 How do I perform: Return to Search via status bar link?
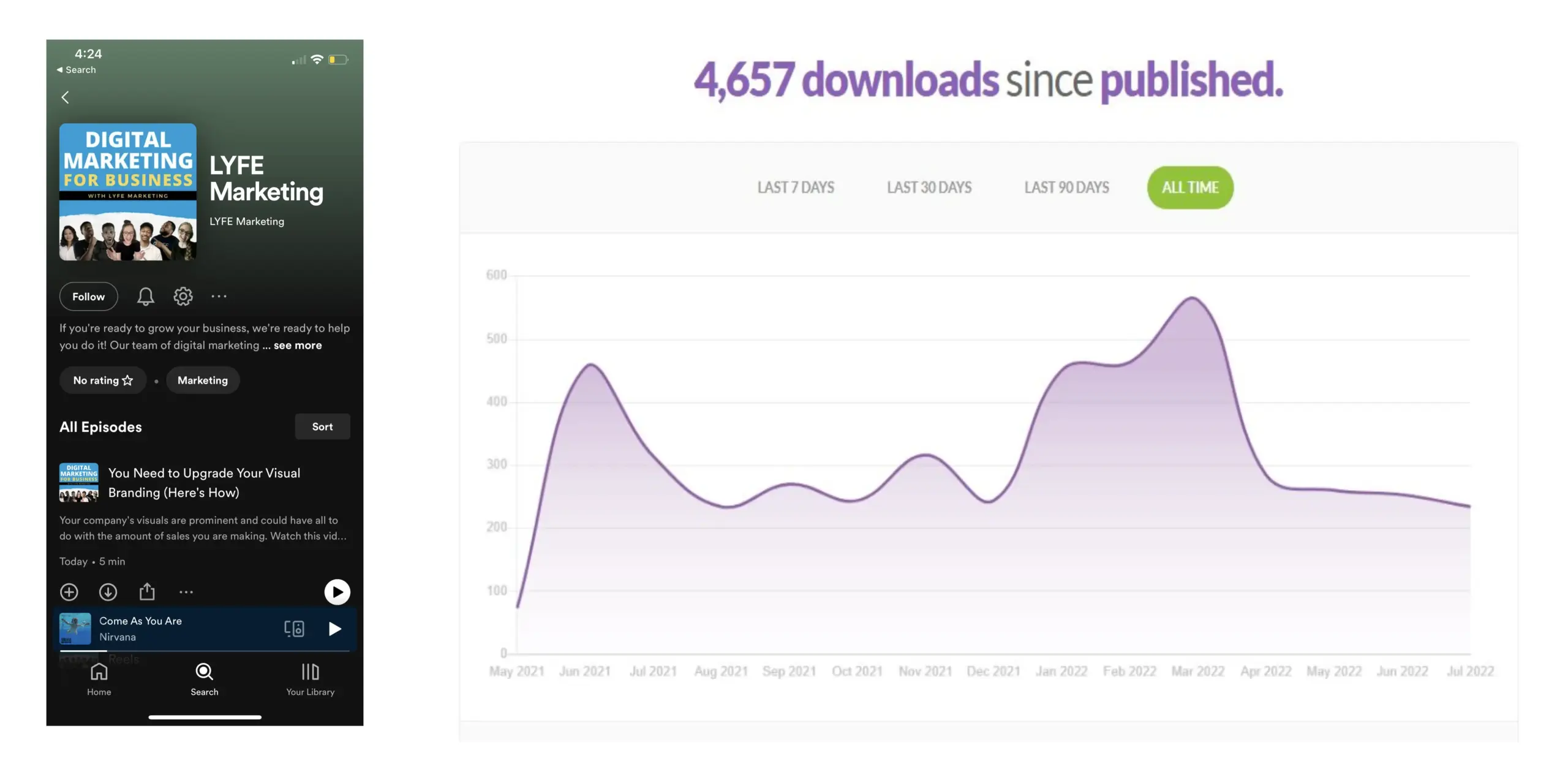click(77, 70)
